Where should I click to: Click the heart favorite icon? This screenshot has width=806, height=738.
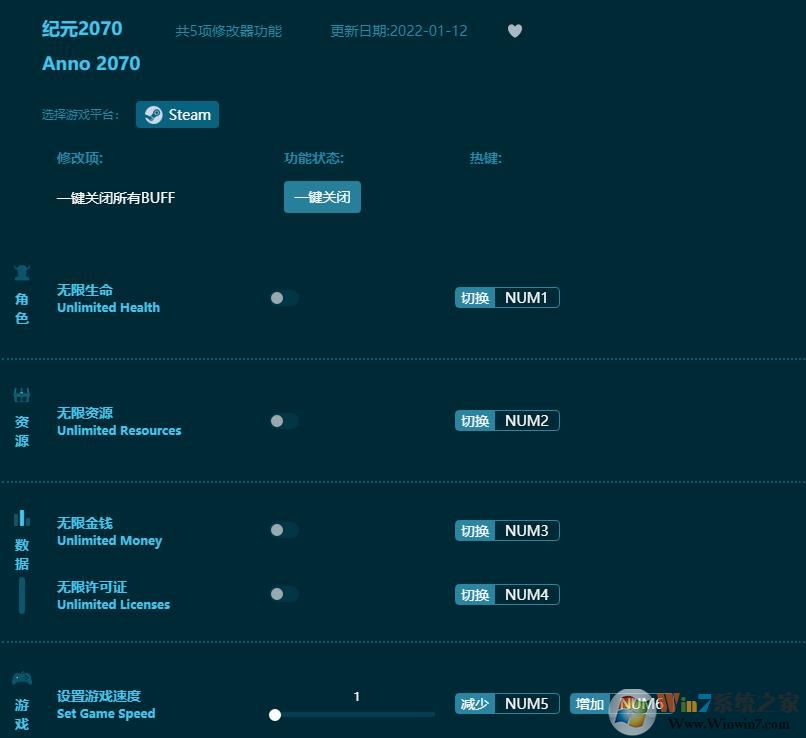pyautogui.click(x=515, y=31)
